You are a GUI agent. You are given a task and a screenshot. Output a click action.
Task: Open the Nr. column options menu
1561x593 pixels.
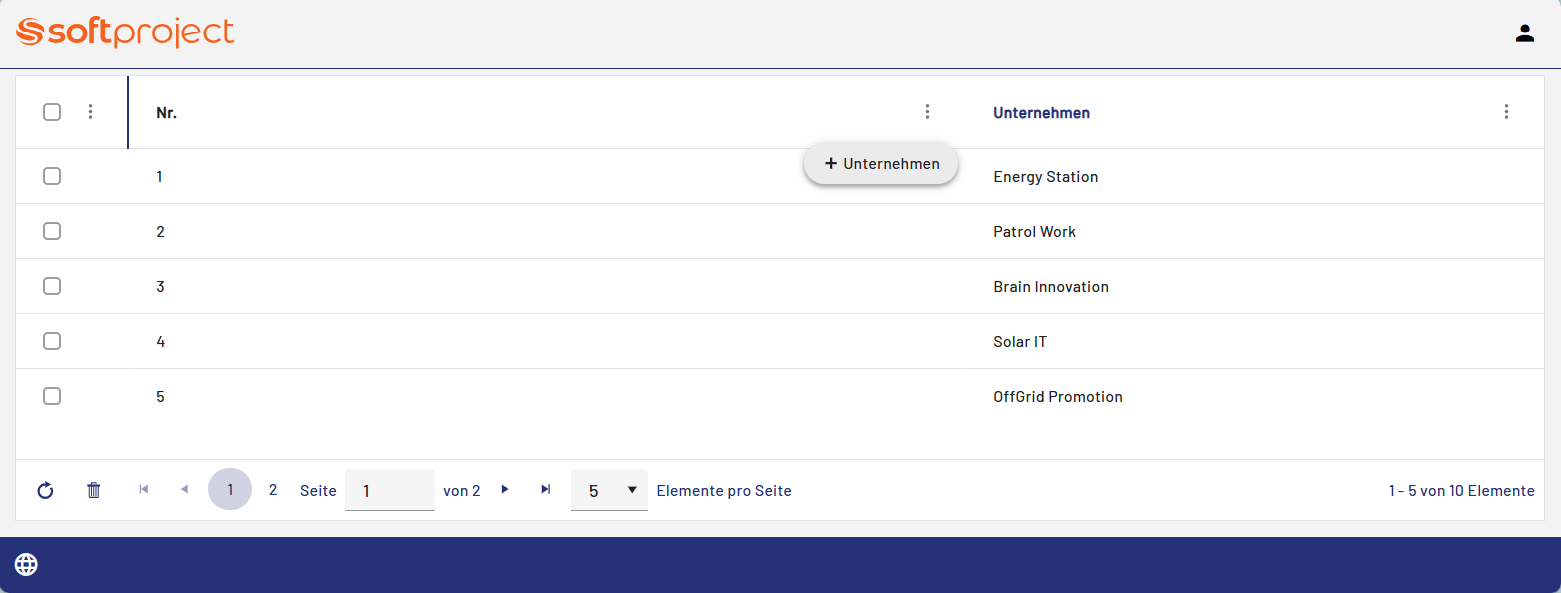pos(927,112)
